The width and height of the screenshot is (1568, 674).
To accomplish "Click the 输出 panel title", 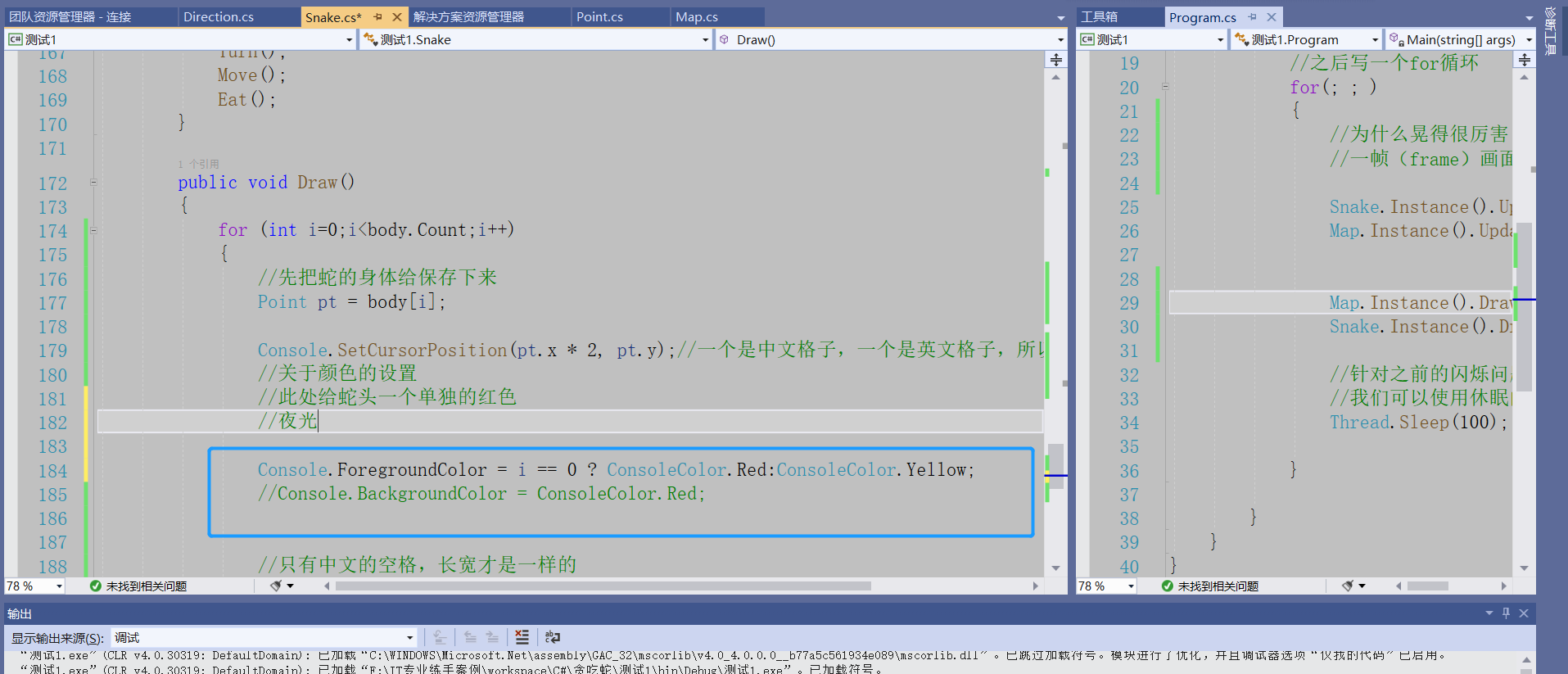I will 20,613.
